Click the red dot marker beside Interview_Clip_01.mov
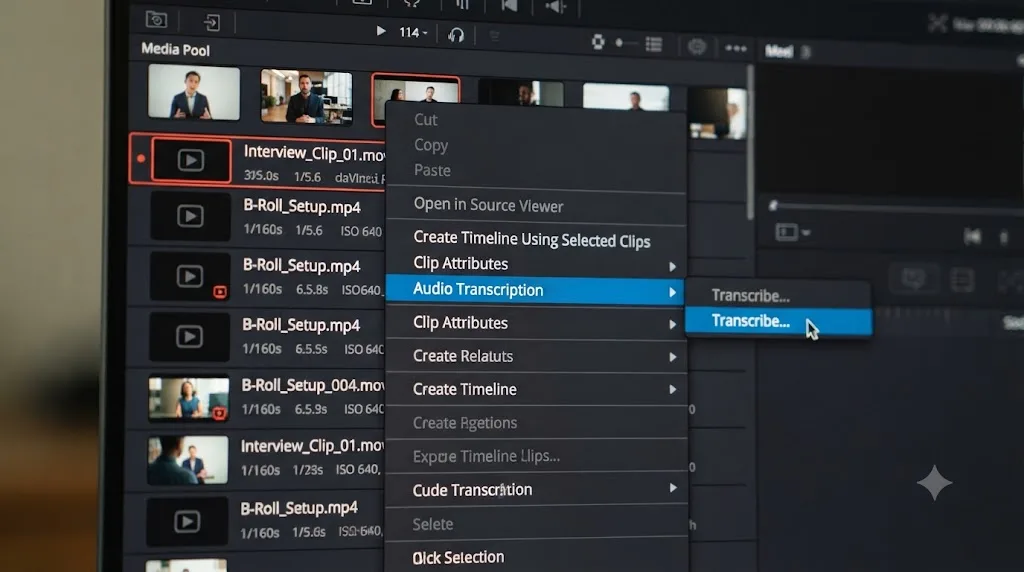 pos(141,158)
